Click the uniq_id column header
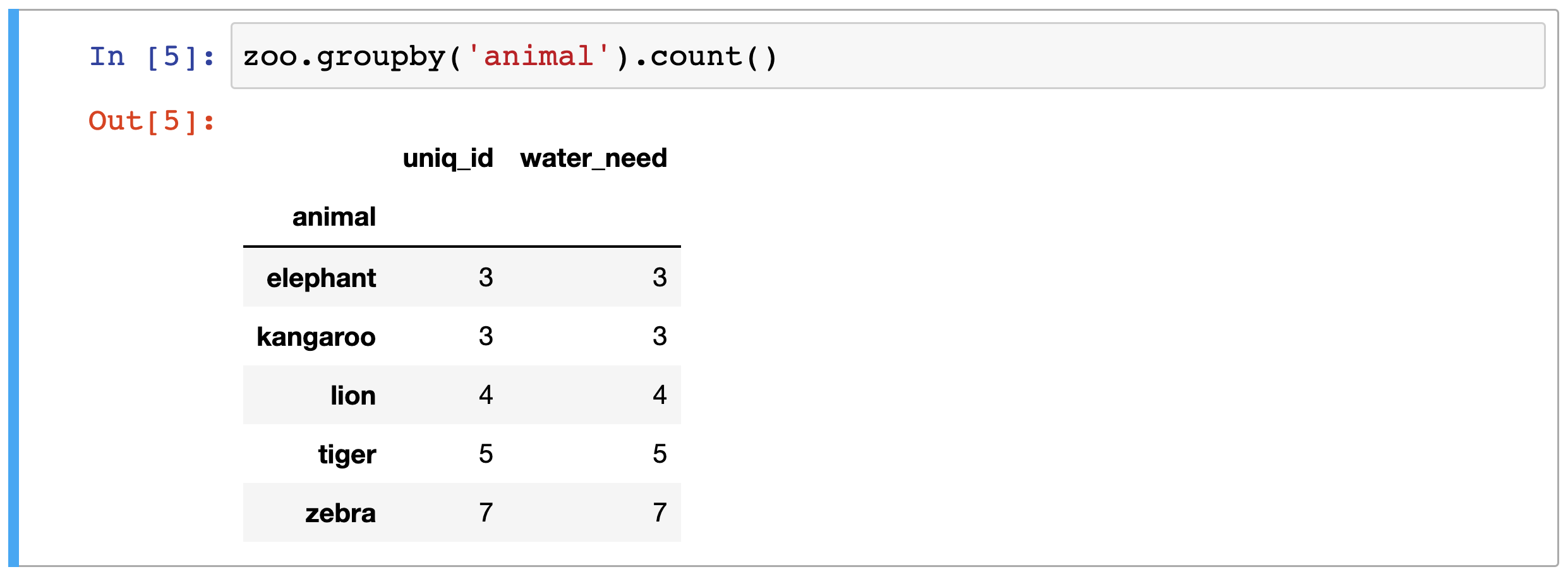1568x574 pixels. [x=448, y=158]
